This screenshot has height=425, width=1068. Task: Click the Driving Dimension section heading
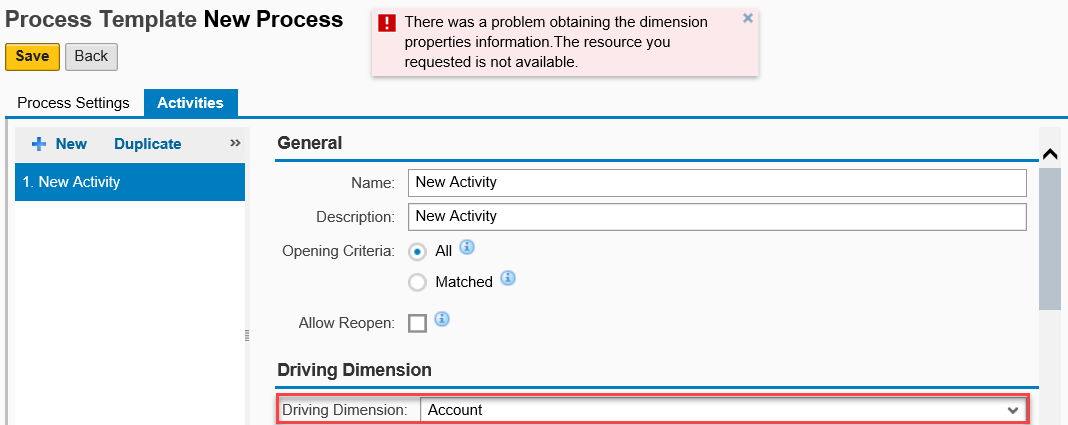pos(354,370)
